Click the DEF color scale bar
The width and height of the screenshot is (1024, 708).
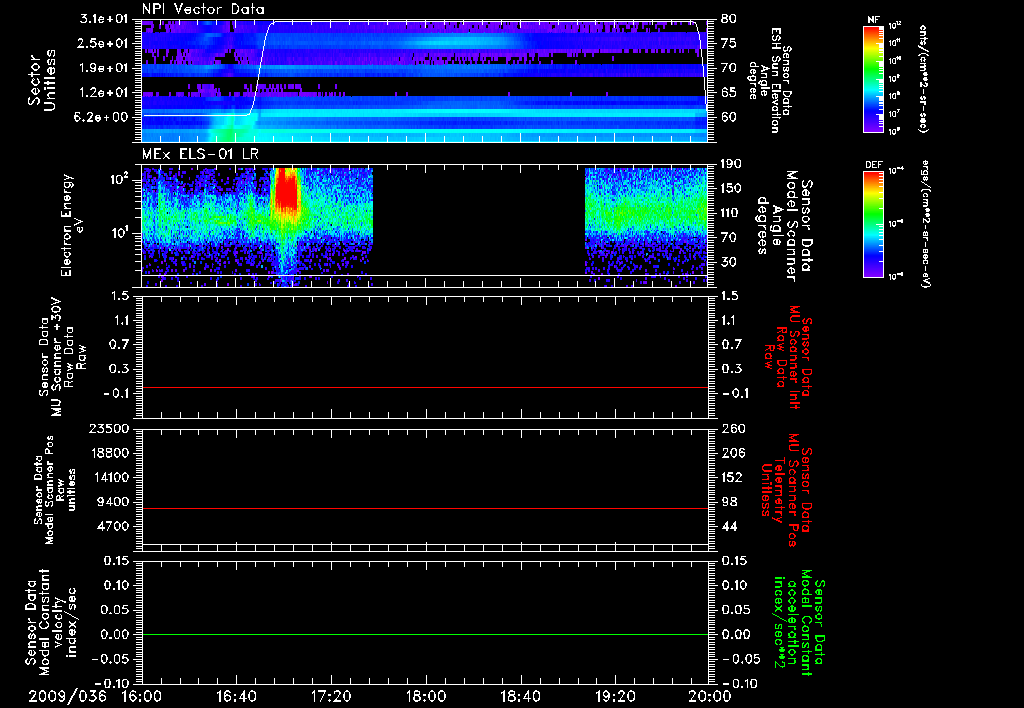coord(874,223)
